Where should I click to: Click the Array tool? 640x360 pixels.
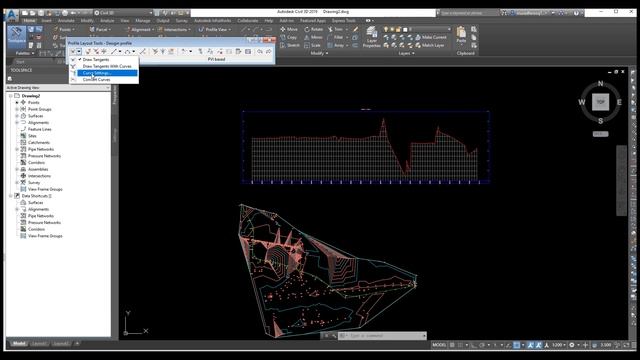(336, 45)
